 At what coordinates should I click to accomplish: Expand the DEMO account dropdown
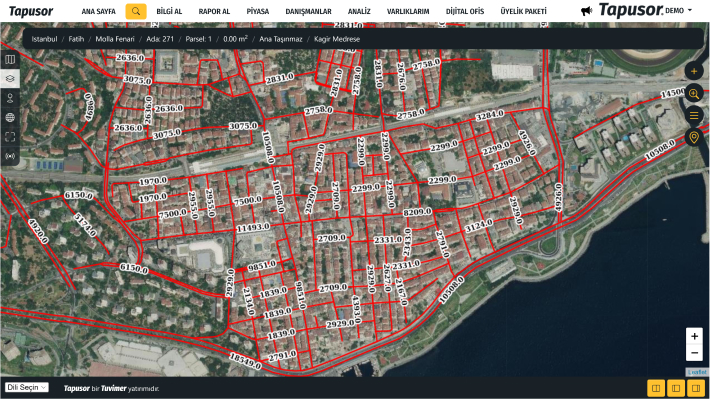click(679, 10)
